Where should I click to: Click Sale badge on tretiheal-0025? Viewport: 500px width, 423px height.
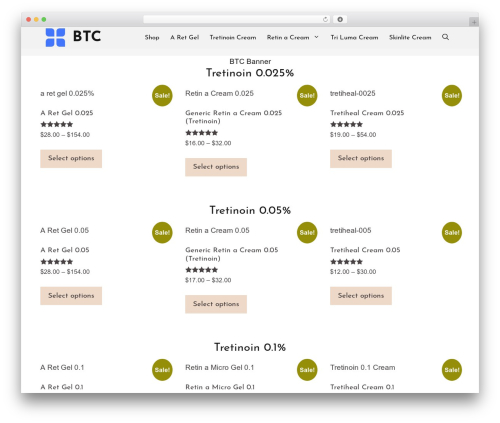click(x=452, y=96)
